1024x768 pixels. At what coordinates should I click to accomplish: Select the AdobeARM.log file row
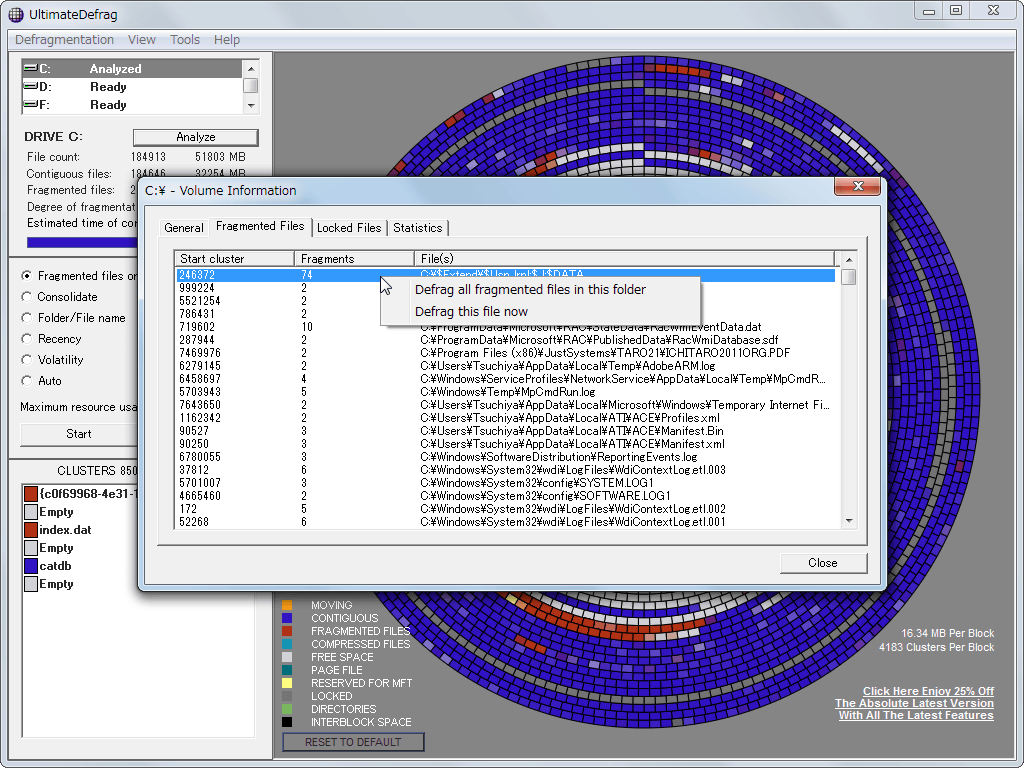[x=505, y=366]
